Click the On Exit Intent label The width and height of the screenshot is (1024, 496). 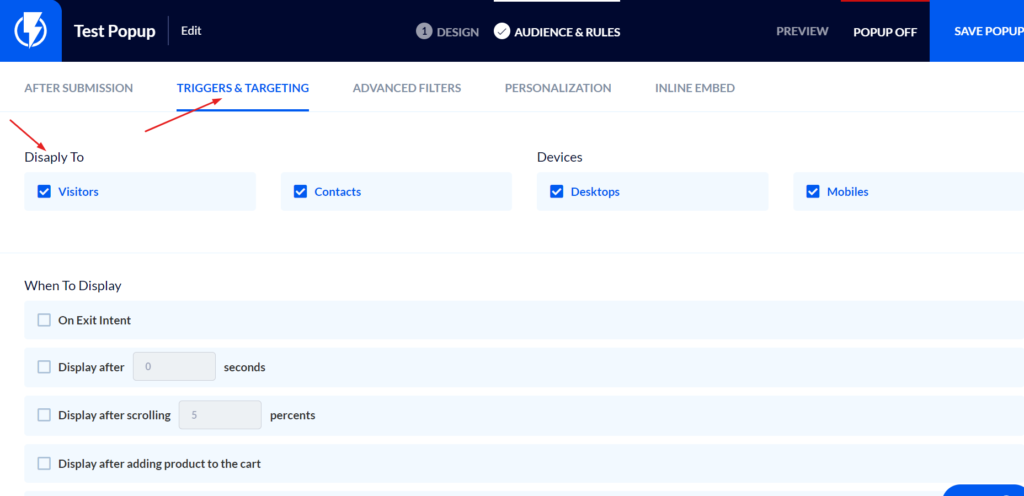(95, 320)
